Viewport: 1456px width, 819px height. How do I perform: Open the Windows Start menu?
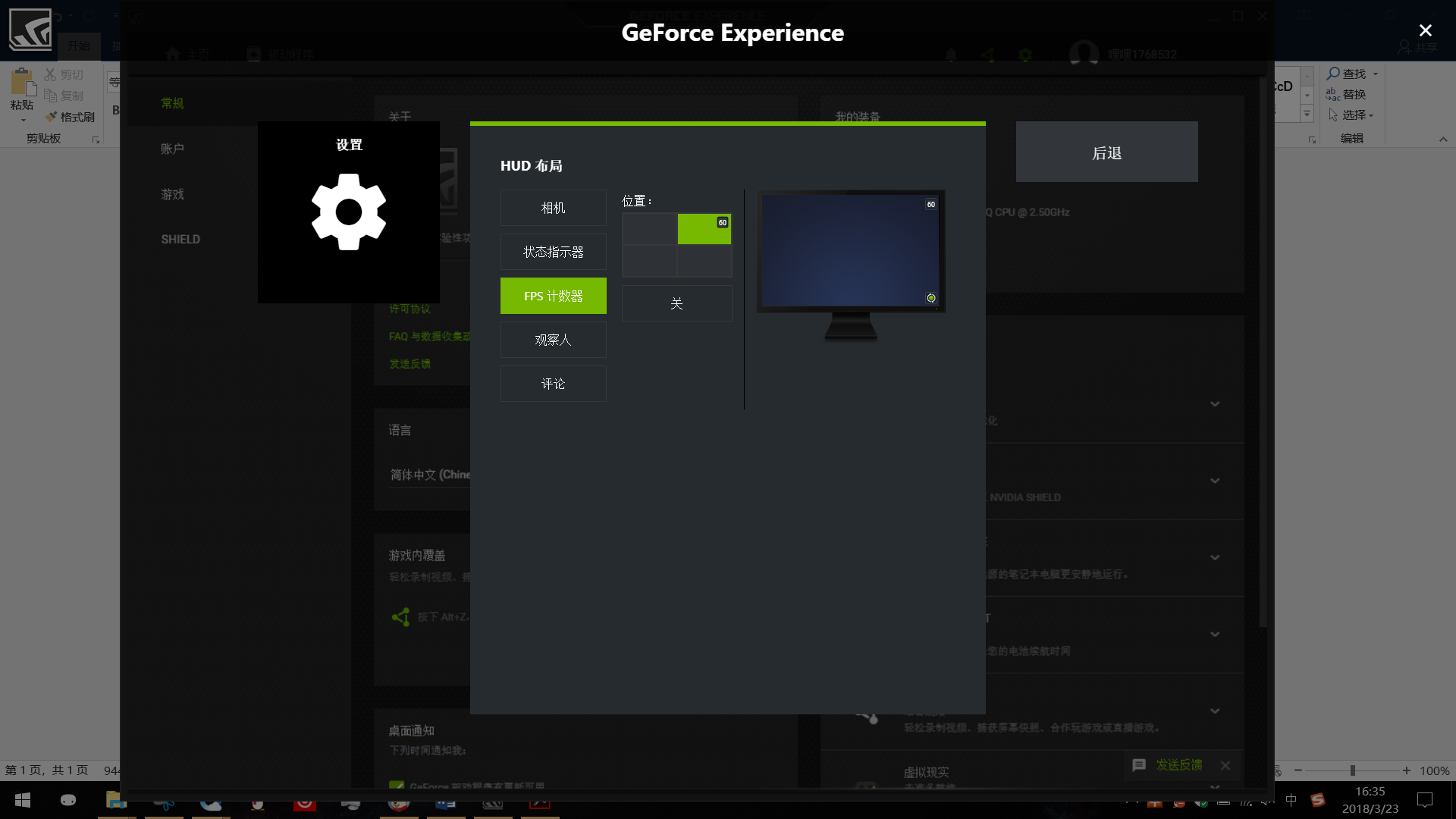23,800
